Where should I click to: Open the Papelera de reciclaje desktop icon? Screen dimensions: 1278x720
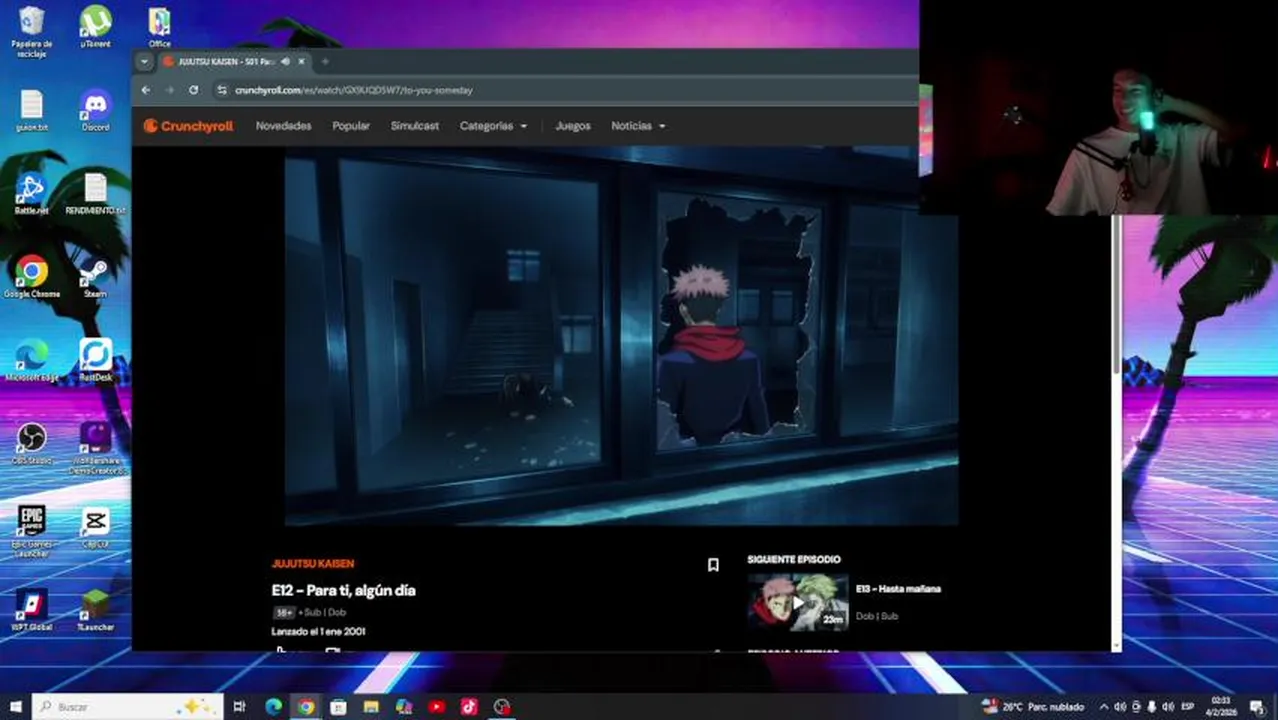click(32, 32)
